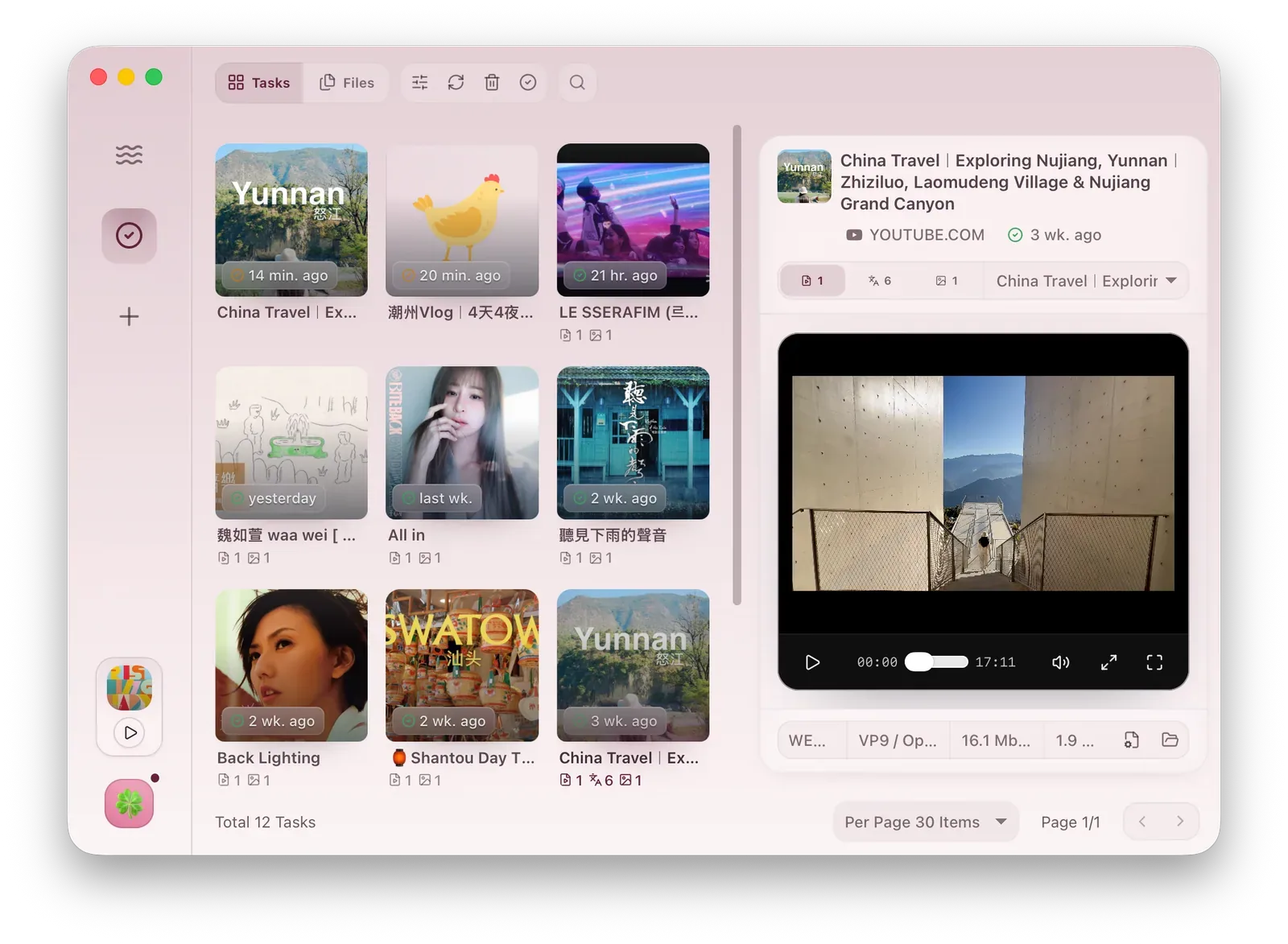The width and height of the screenshot is (1288, 944).
Task: Click the file convert icon beside folder
Action: [1131, 740]
